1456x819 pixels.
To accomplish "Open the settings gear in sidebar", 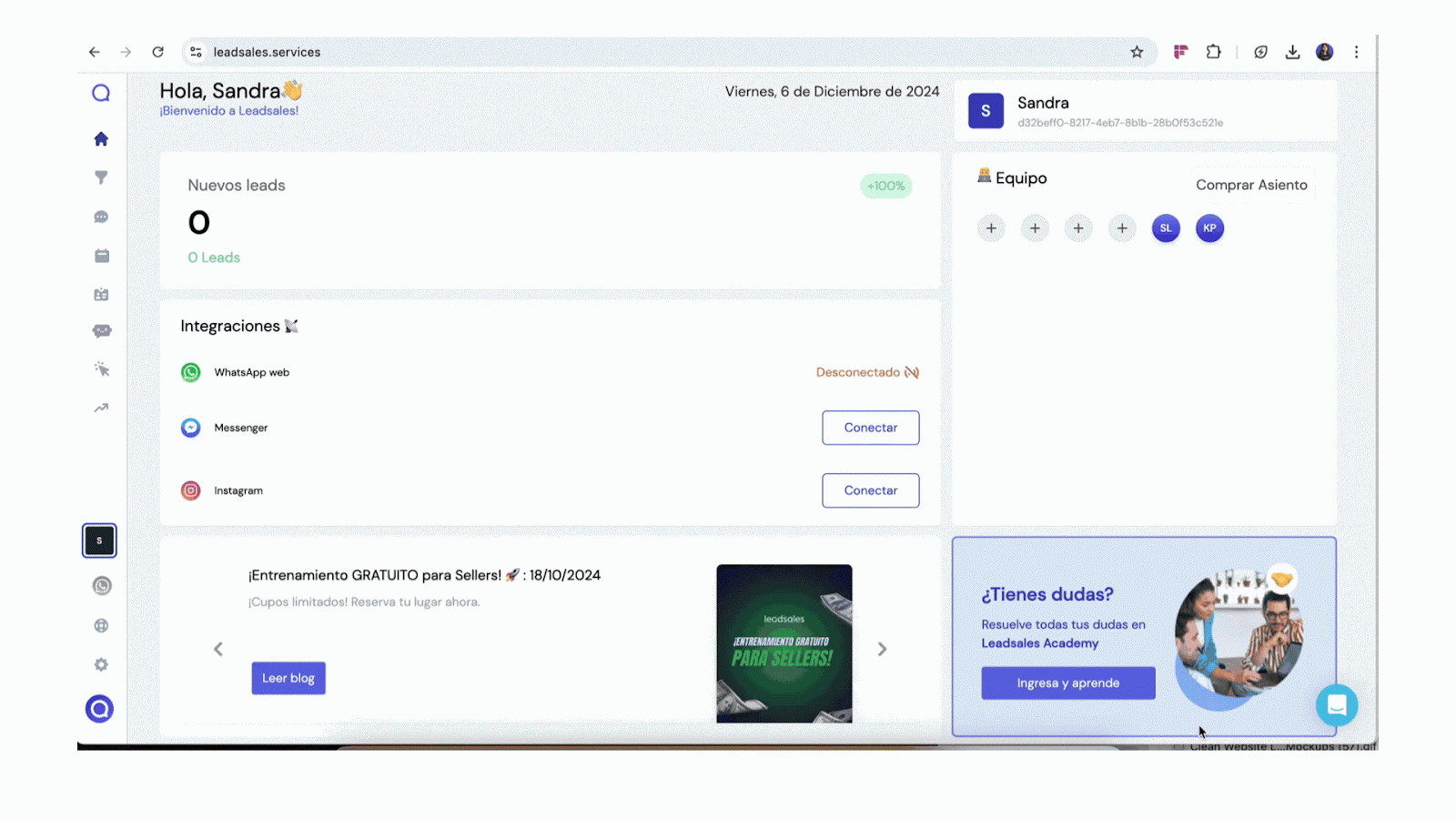I will pyautogui.click(x=101, y=665).
